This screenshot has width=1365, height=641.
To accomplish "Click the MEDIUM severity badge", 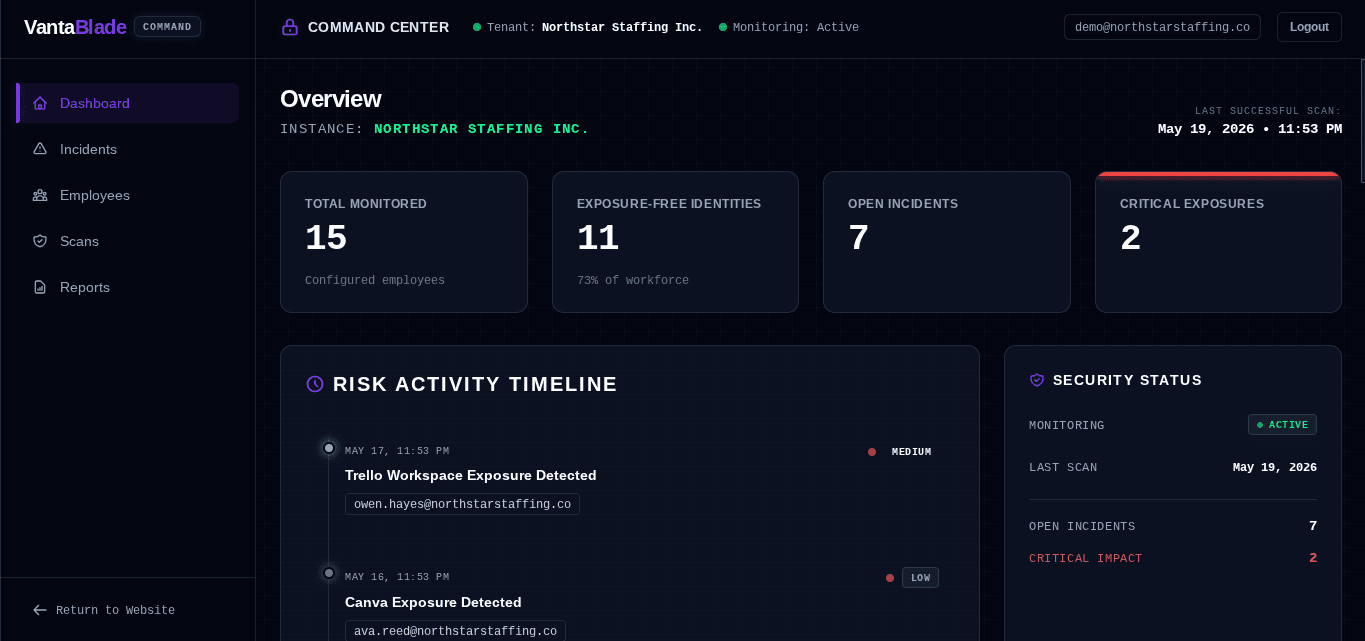I will tap(911, 452).
